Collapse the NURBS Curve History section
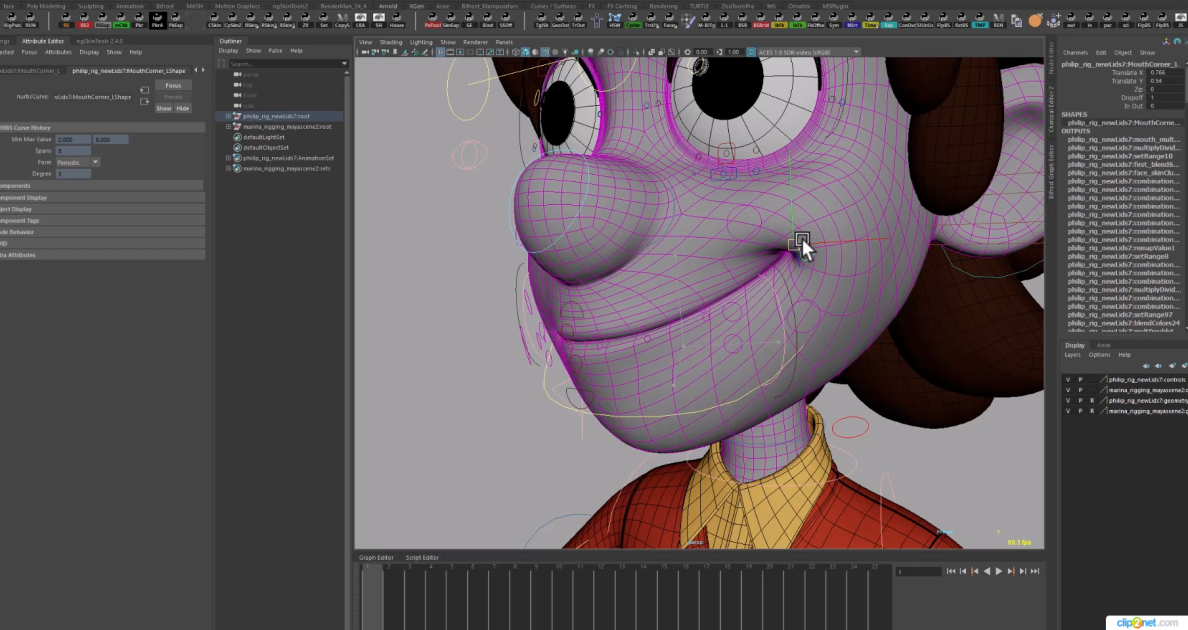Screen dimensions: 1188x630 point(102,128)
